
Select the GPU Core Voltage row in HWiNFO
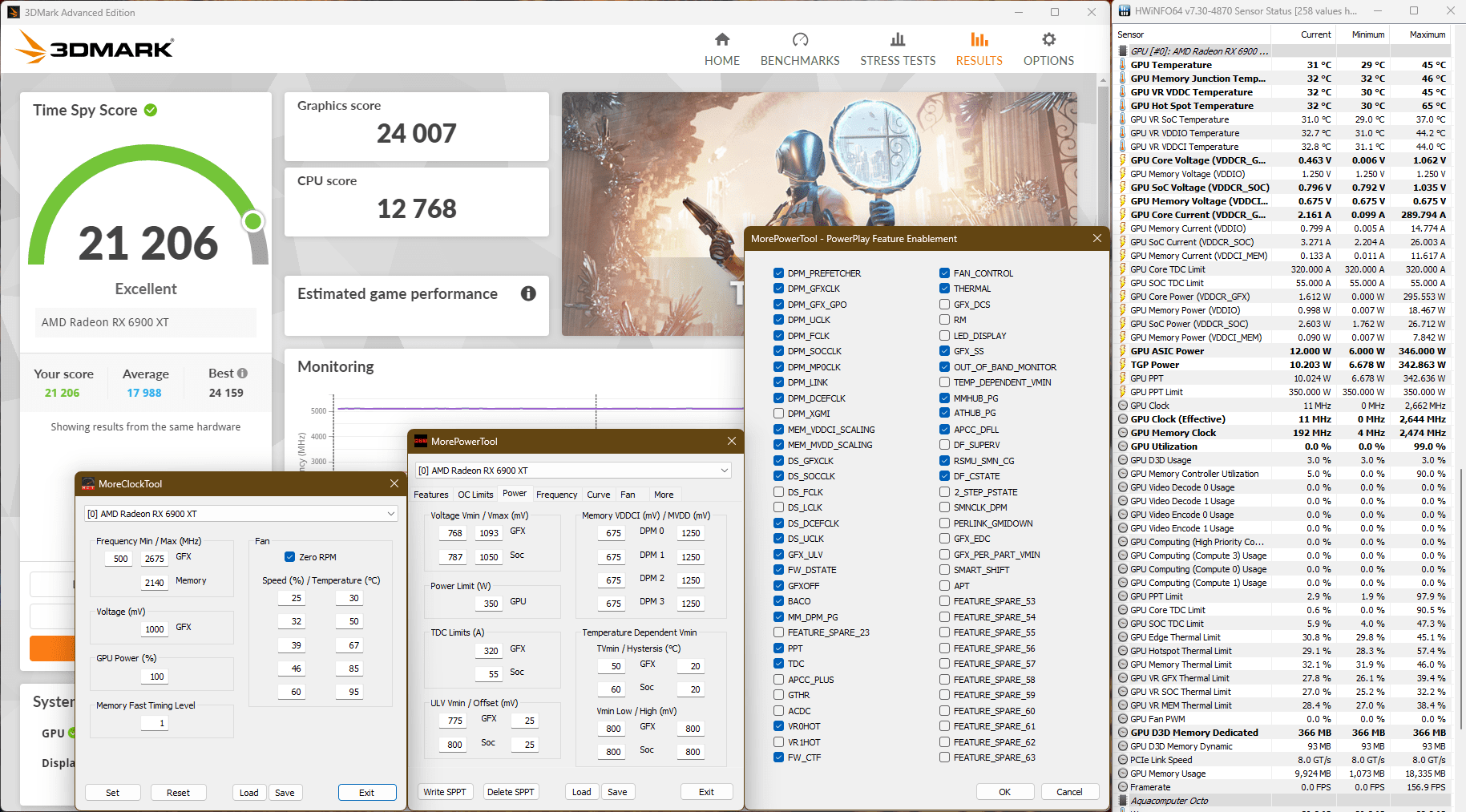point(1284,160)
